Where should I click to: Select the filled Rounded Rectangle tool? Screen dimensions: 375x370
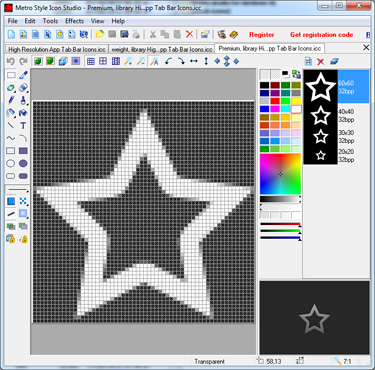pyautogui.click(x=23, y=176)
